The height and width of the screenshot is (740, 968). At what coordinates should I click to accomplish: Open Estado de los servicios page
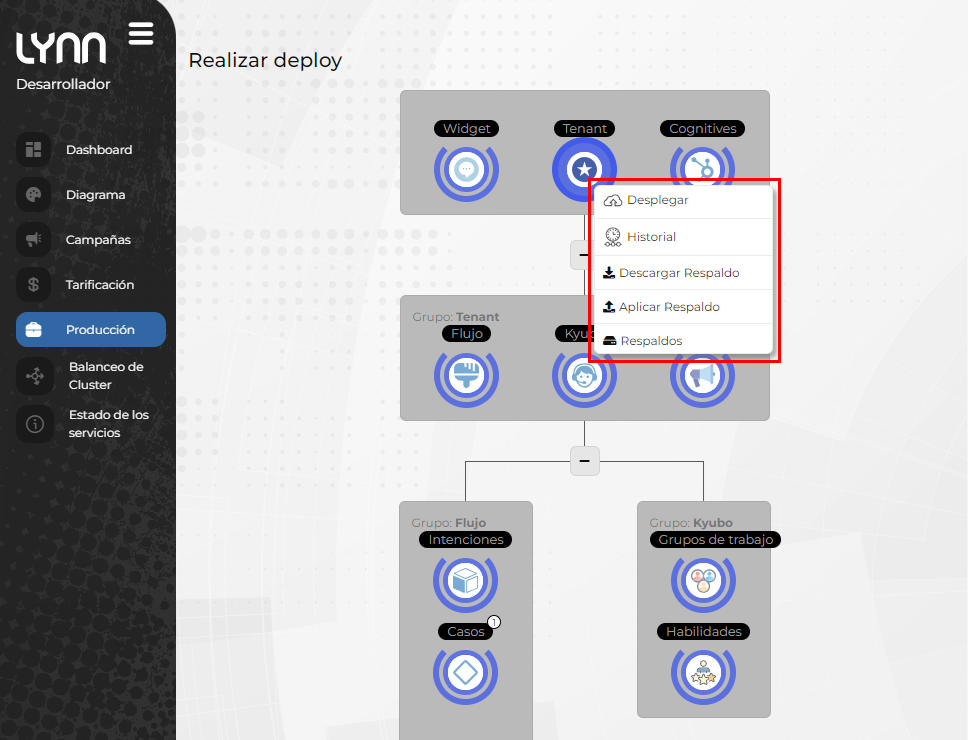pyautogui.click(x=108, y=424)
